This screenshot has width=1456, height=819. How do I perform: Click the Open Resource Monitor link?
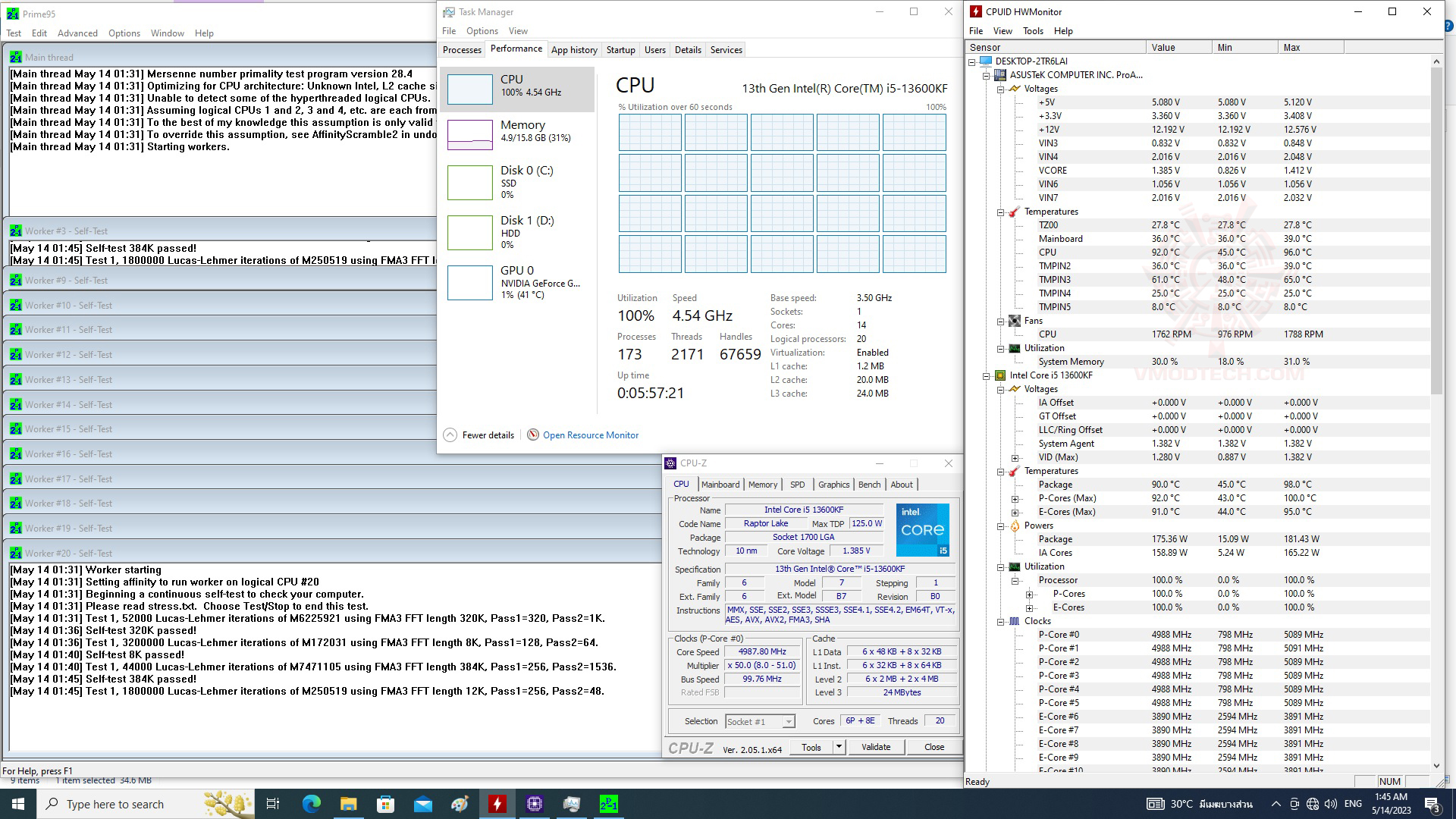point(590,435)
